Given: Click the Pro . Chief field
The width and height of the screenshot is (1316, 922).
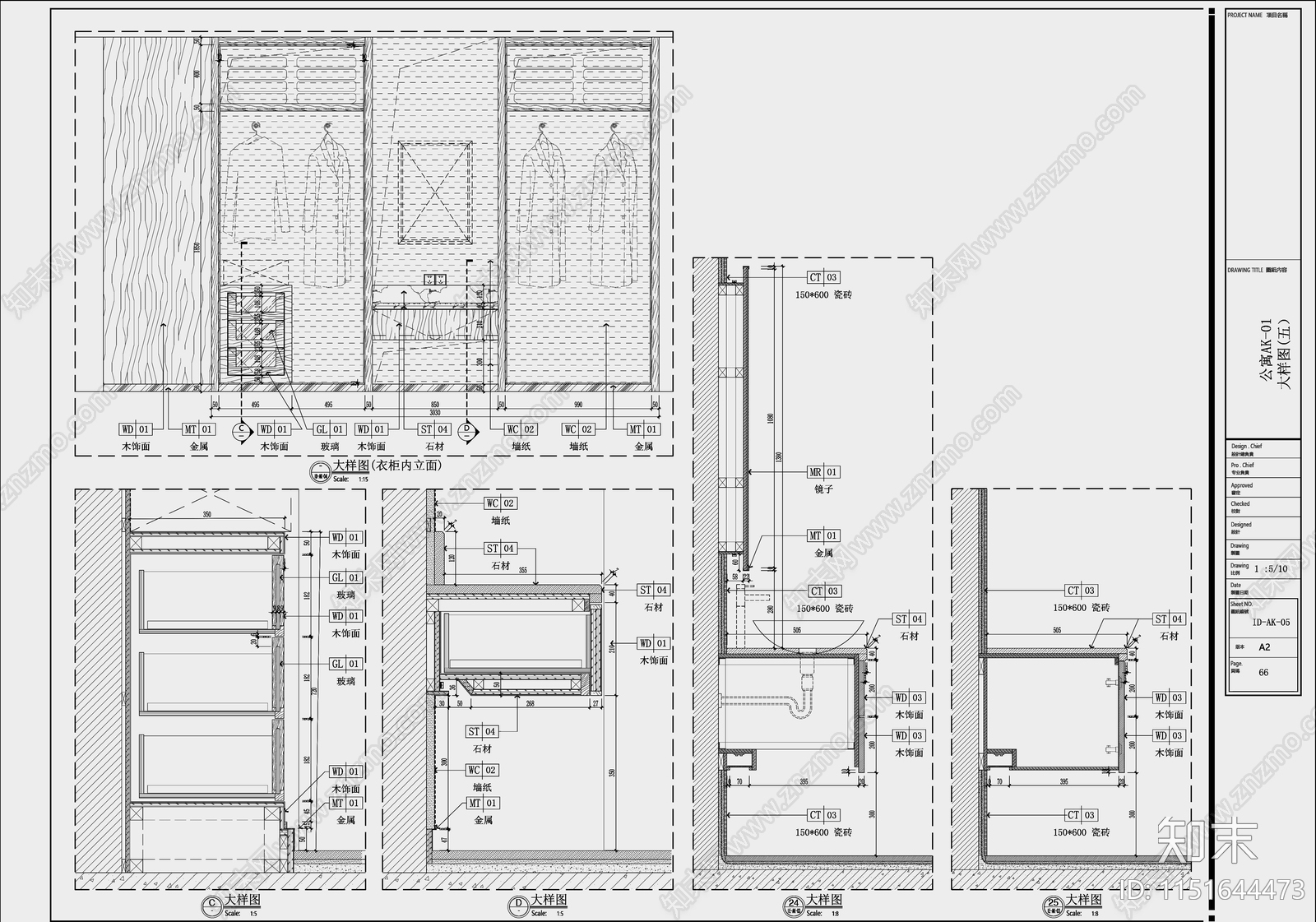Looking at the screenshot, I should 1263,468.
